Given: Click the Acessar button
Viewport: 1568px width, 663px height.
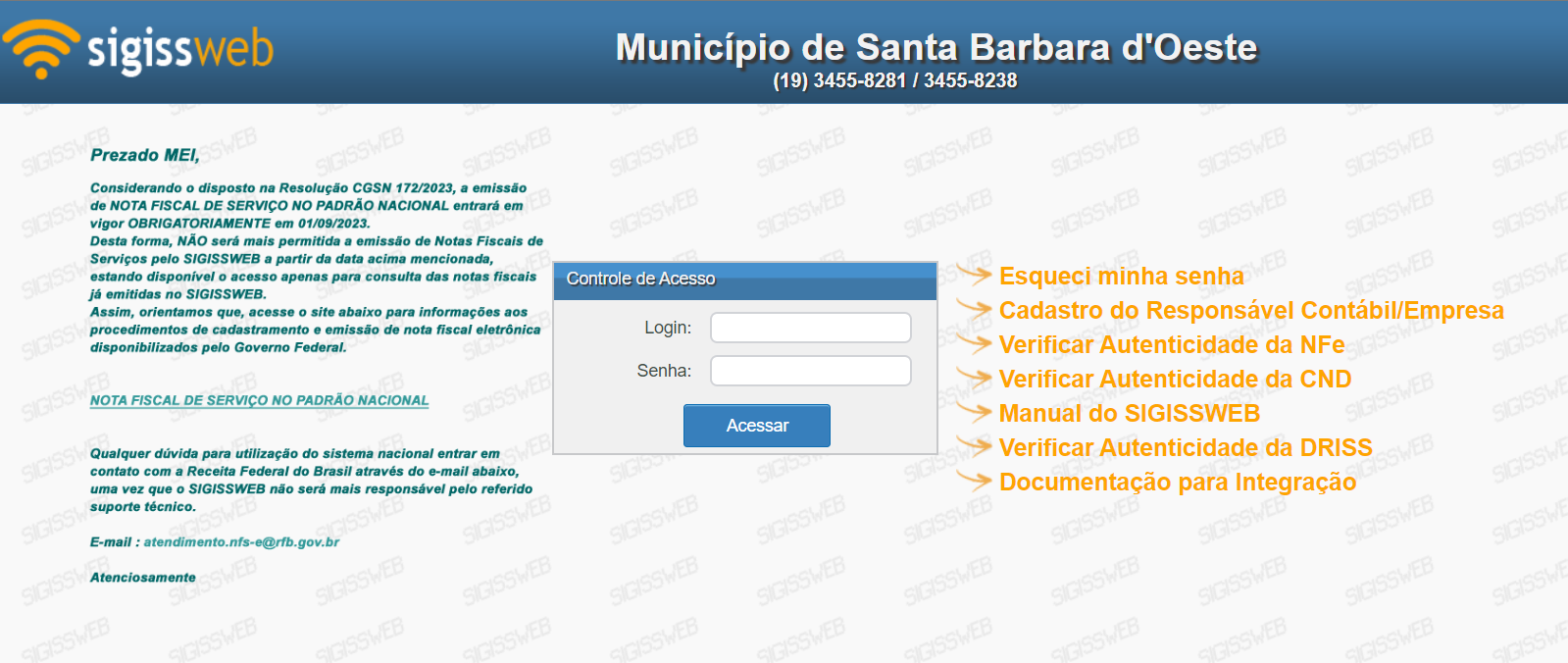Looking at the screenshot, I should point(757,426).
